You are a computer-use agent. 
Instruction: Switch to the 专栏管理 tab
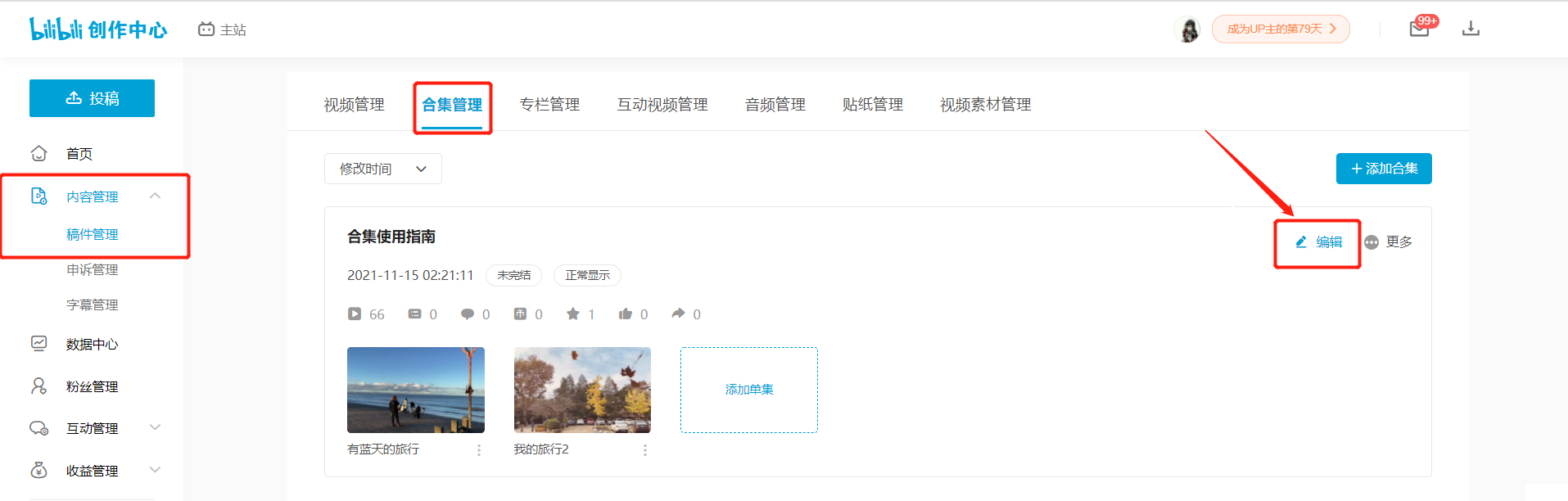549,105
